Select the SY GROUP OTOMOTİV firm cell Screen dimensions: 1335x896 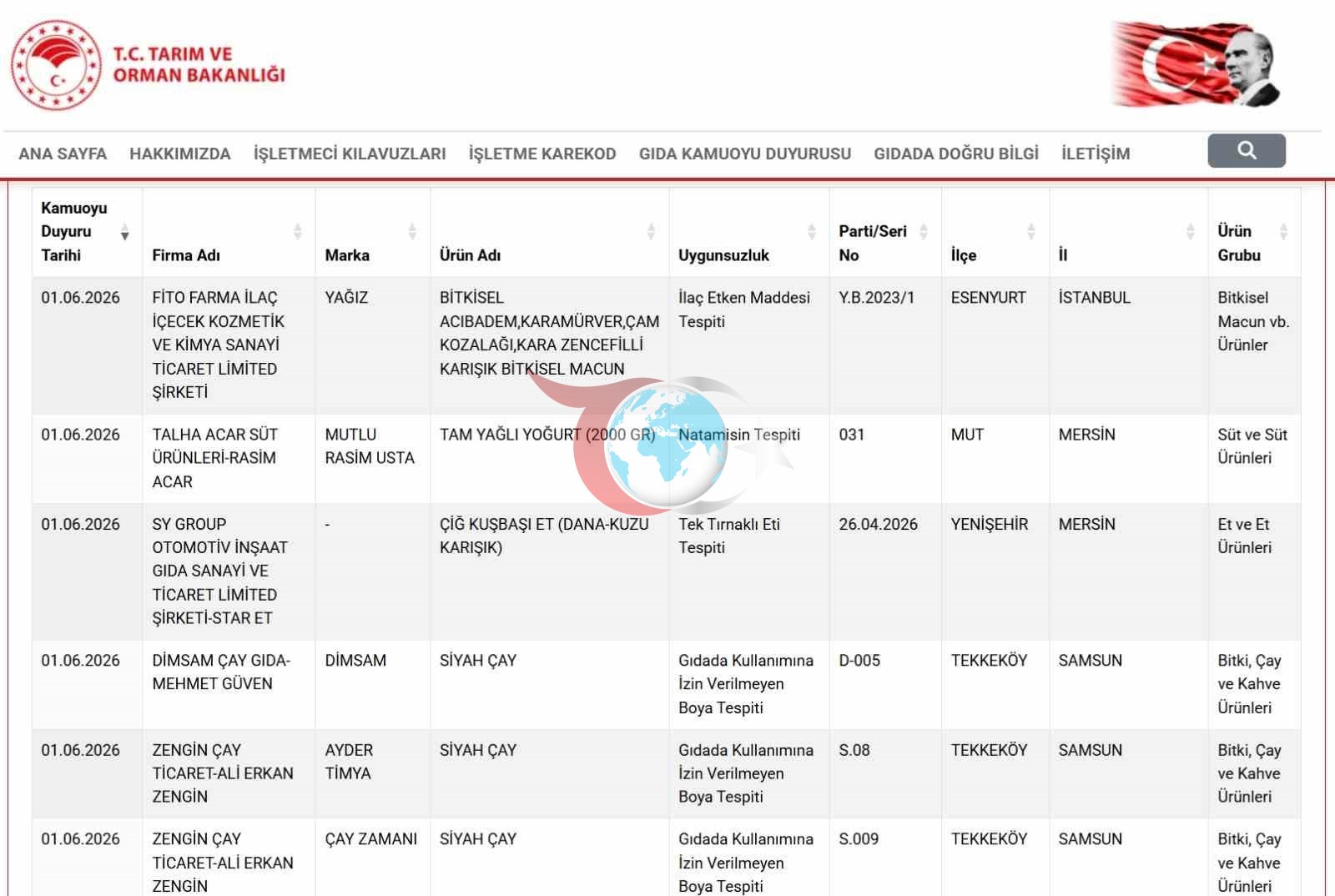[229, 571]
